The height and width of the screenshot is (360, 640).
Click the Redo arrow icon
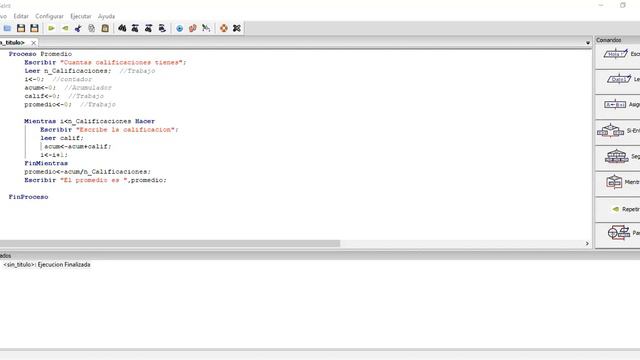click(x=65, y=28)
